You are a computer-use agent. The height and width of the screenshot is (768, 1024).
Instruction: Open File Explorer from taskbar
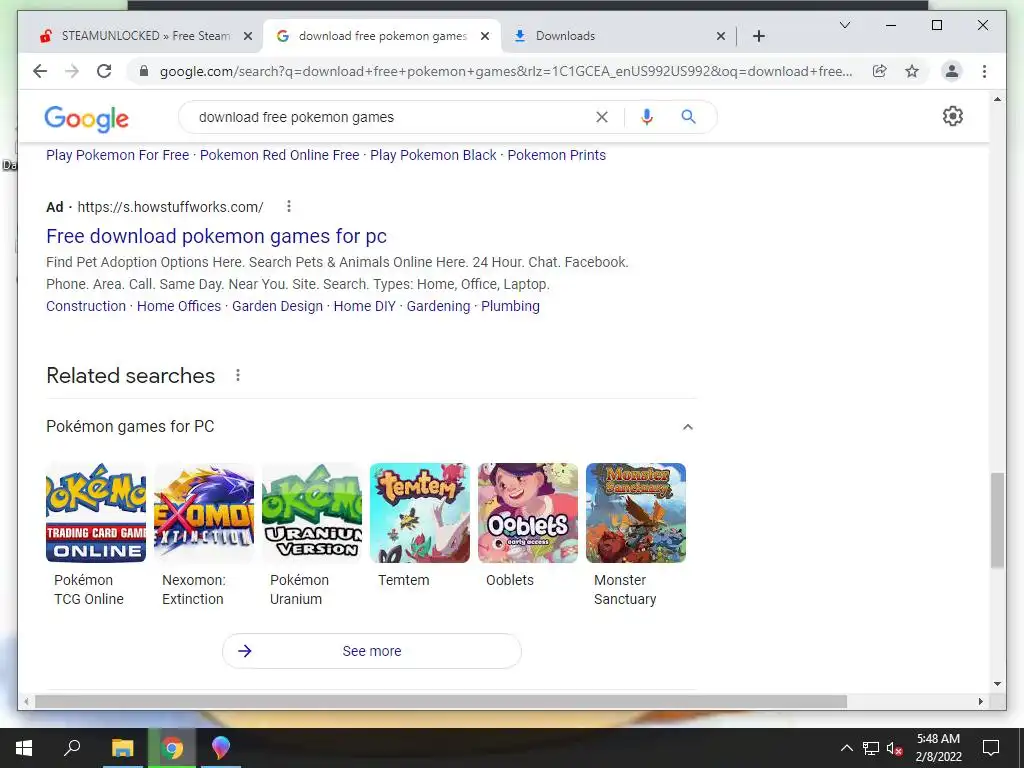(x=122, y=748)
